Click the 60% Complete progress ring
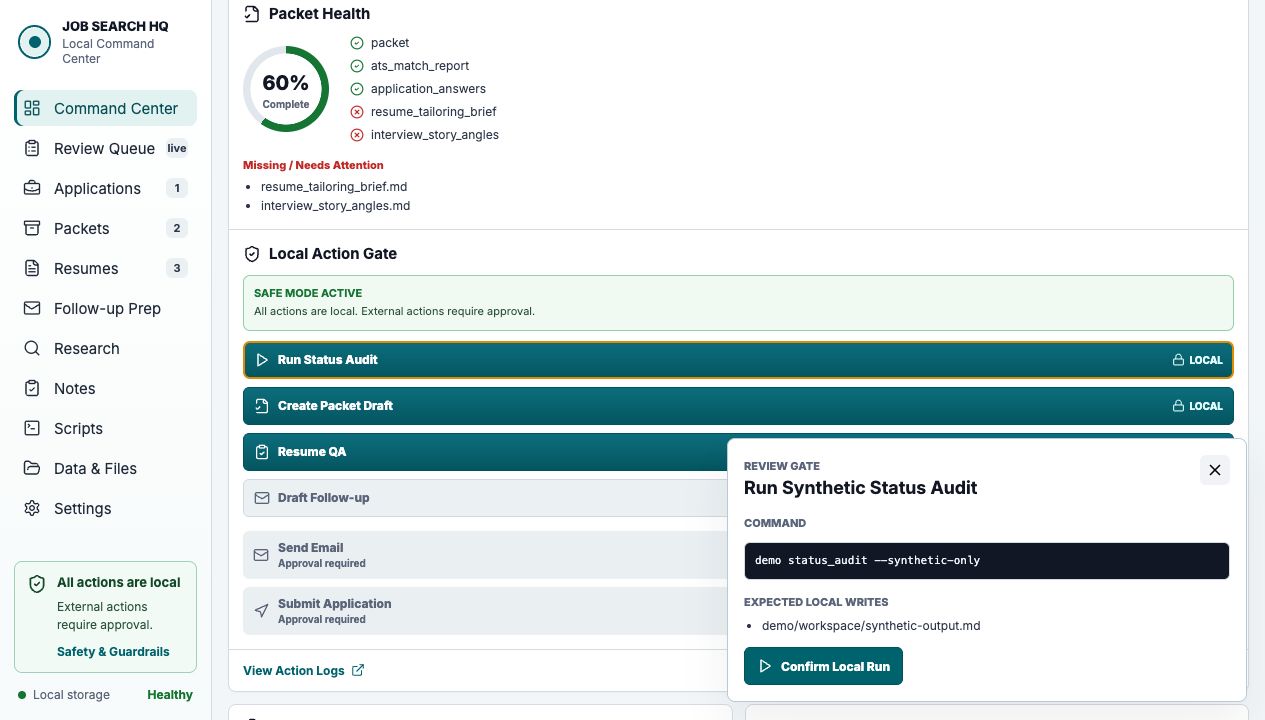The height and width of the screenshot is (720, 1265). (286, 89)
